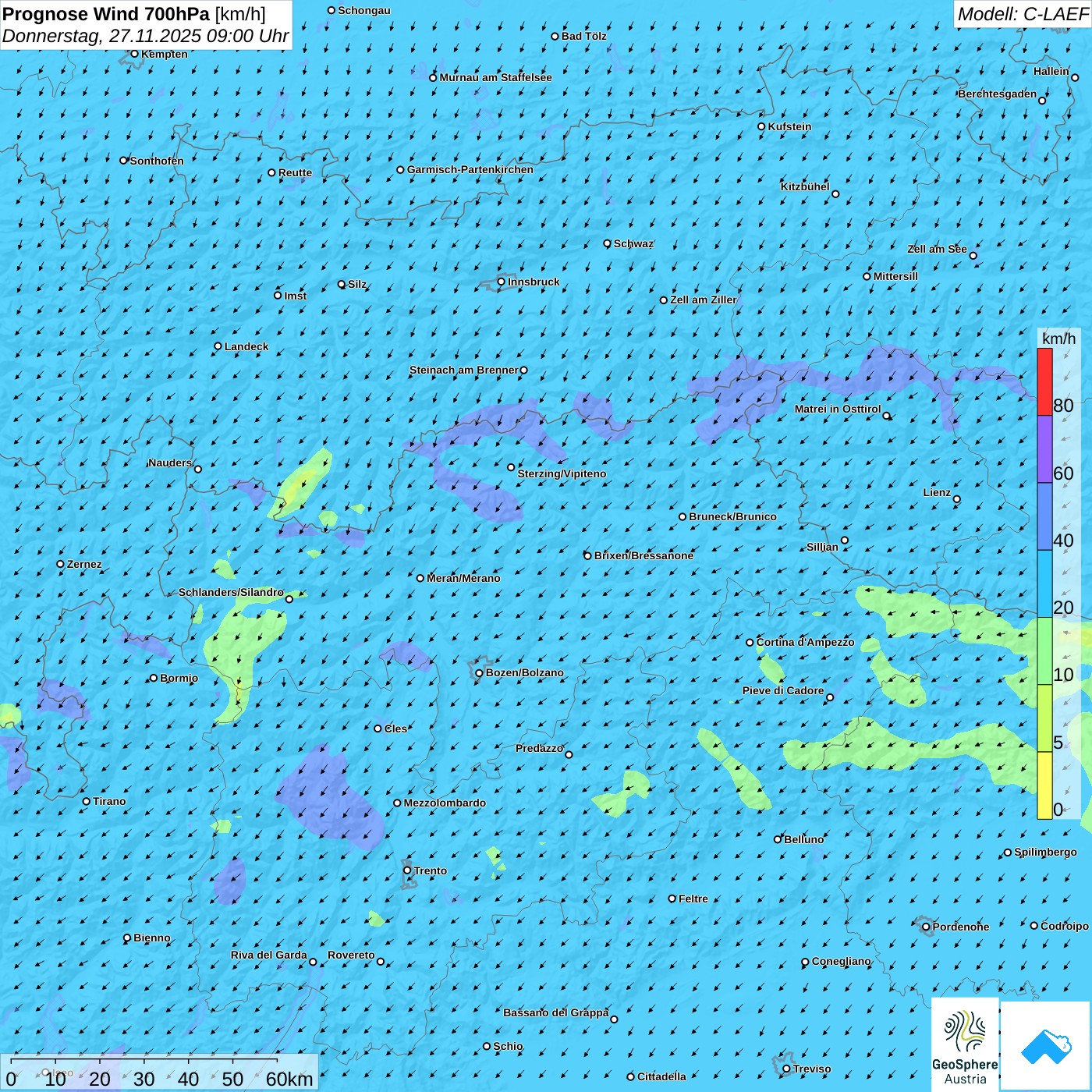The height and width of the screenshot is (1092, 1092).
Task: Click the 'Predazzo' label
Action: pos(539,748)
